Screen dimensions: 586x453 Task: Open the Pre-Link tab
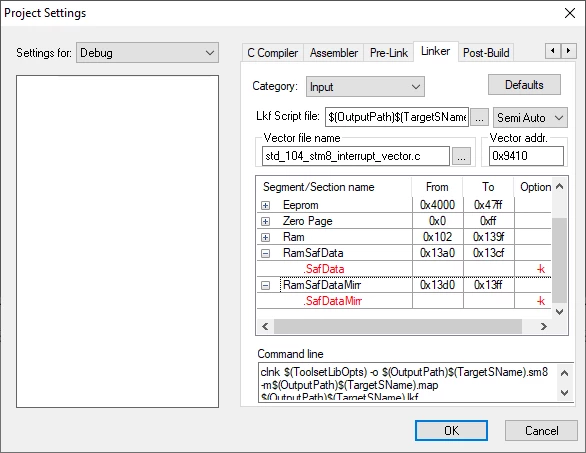(389, 53)
